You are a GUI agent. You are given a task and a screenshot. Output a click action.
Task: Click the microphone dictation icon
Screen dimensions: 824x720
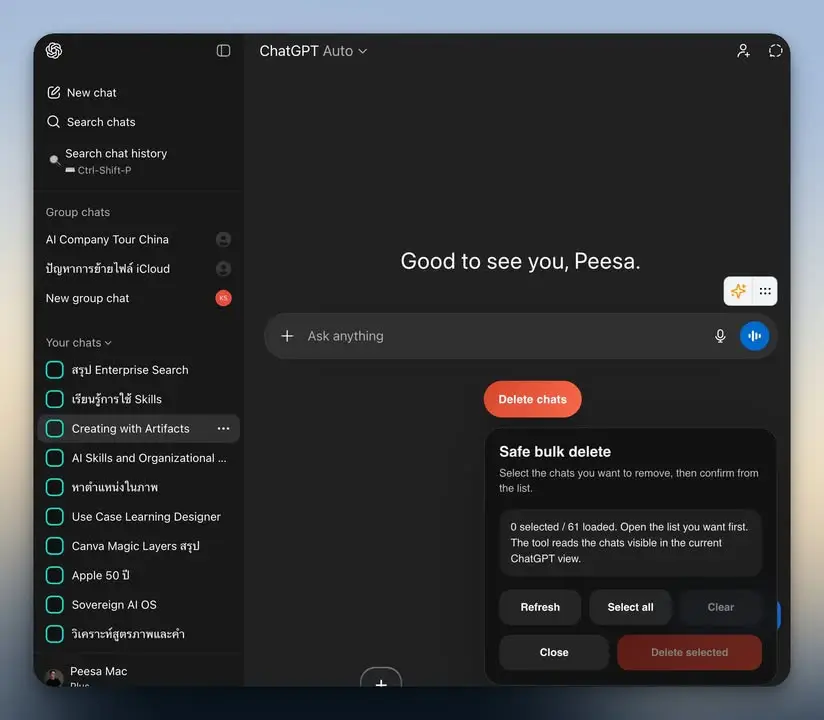[x=720, y=336]
